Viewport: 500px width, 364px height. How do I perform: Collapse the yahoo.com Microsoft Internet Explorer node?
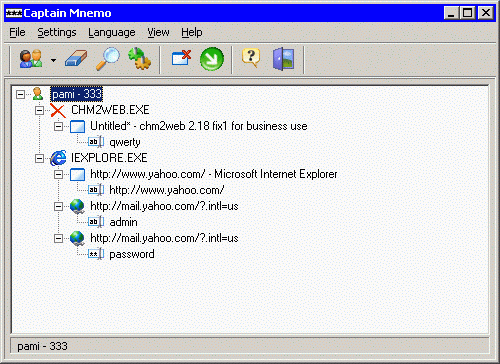tap(58, 174)
